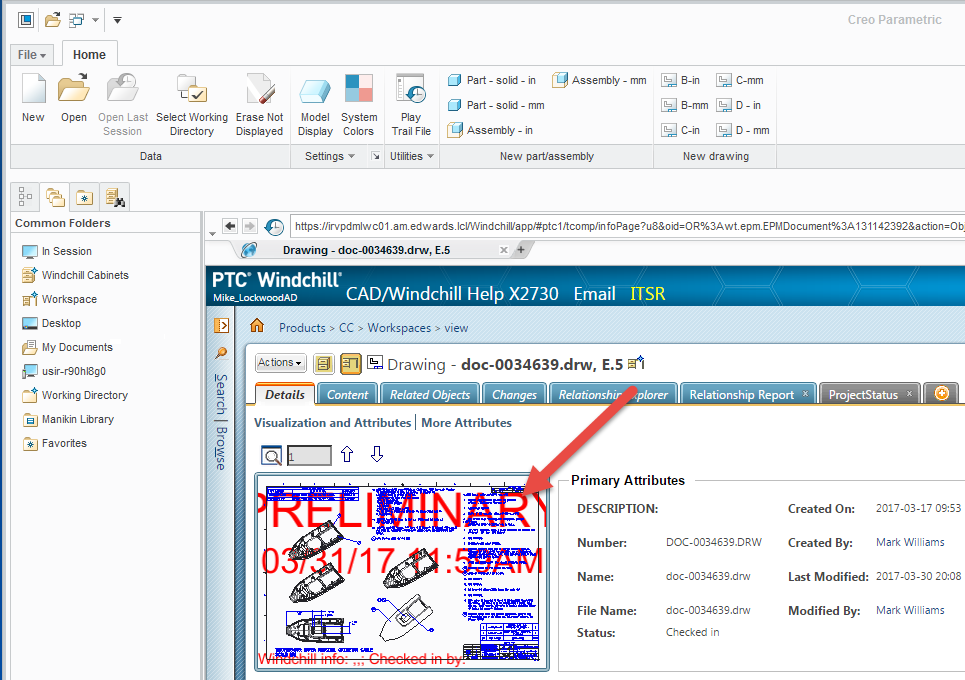Create new Assembly - in
This screenshot has height=680, width=965.
click(x=491, y=130)
